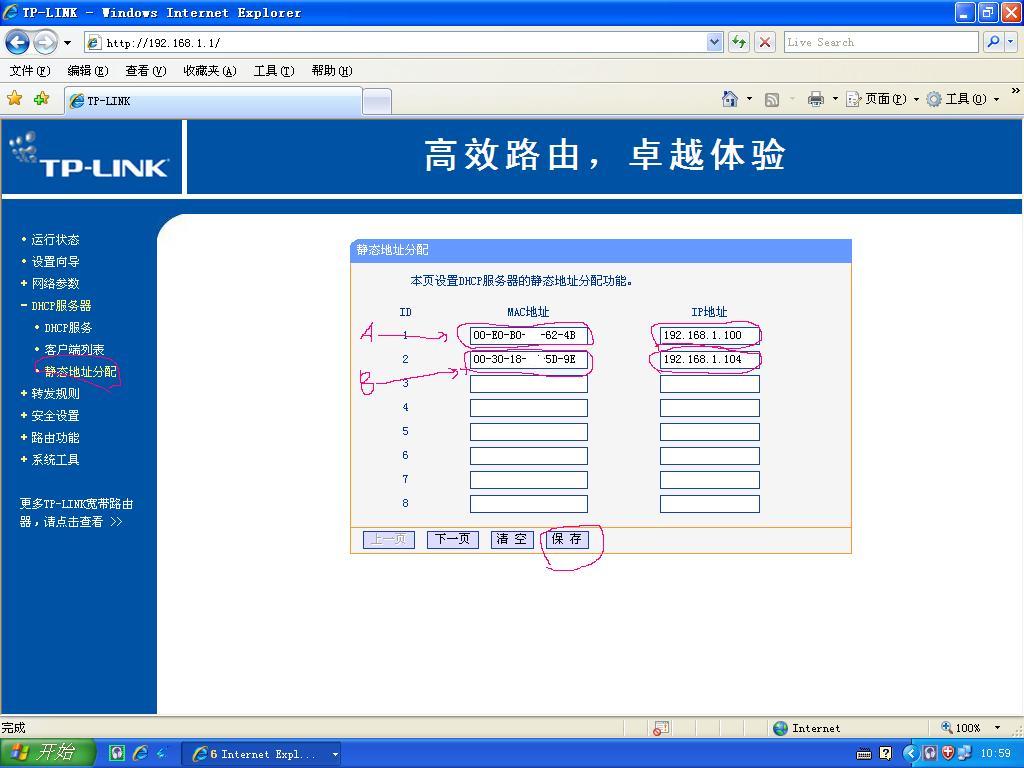The image size is (1024, 768).
Task: Click the Live Search input box
Action: 880,42
